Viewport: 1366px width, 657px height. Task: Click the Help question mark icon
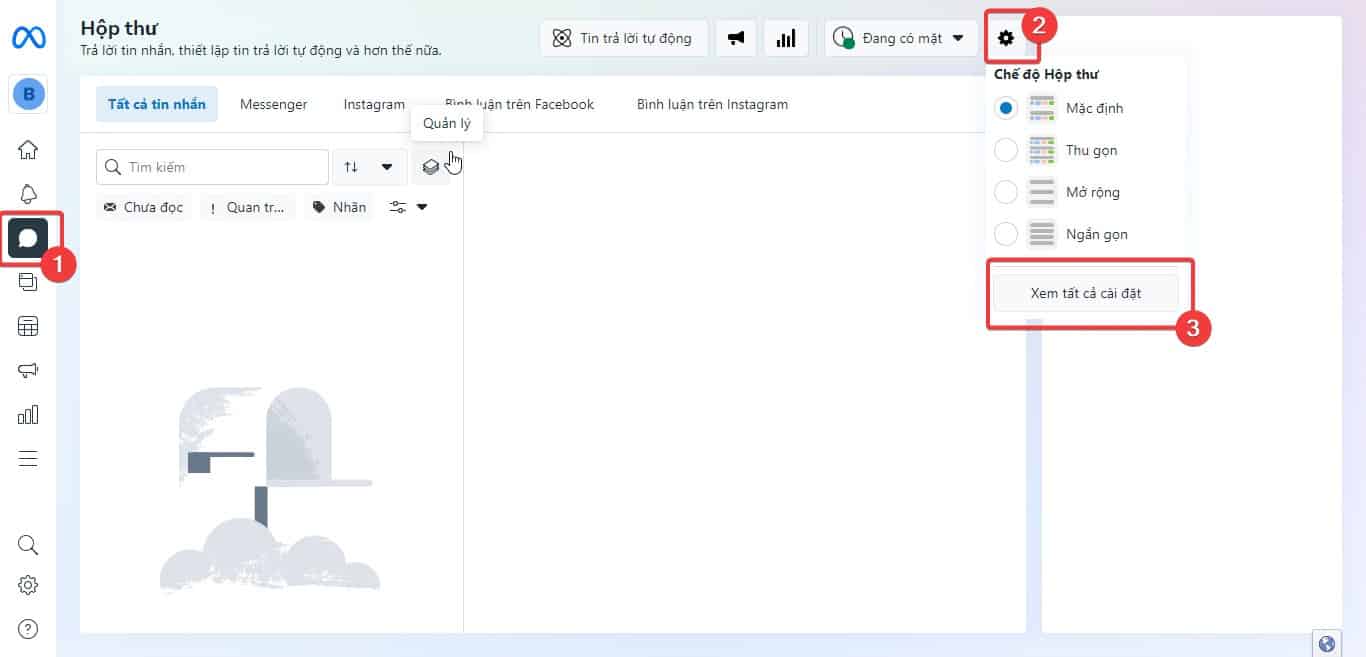coord(28,629)
